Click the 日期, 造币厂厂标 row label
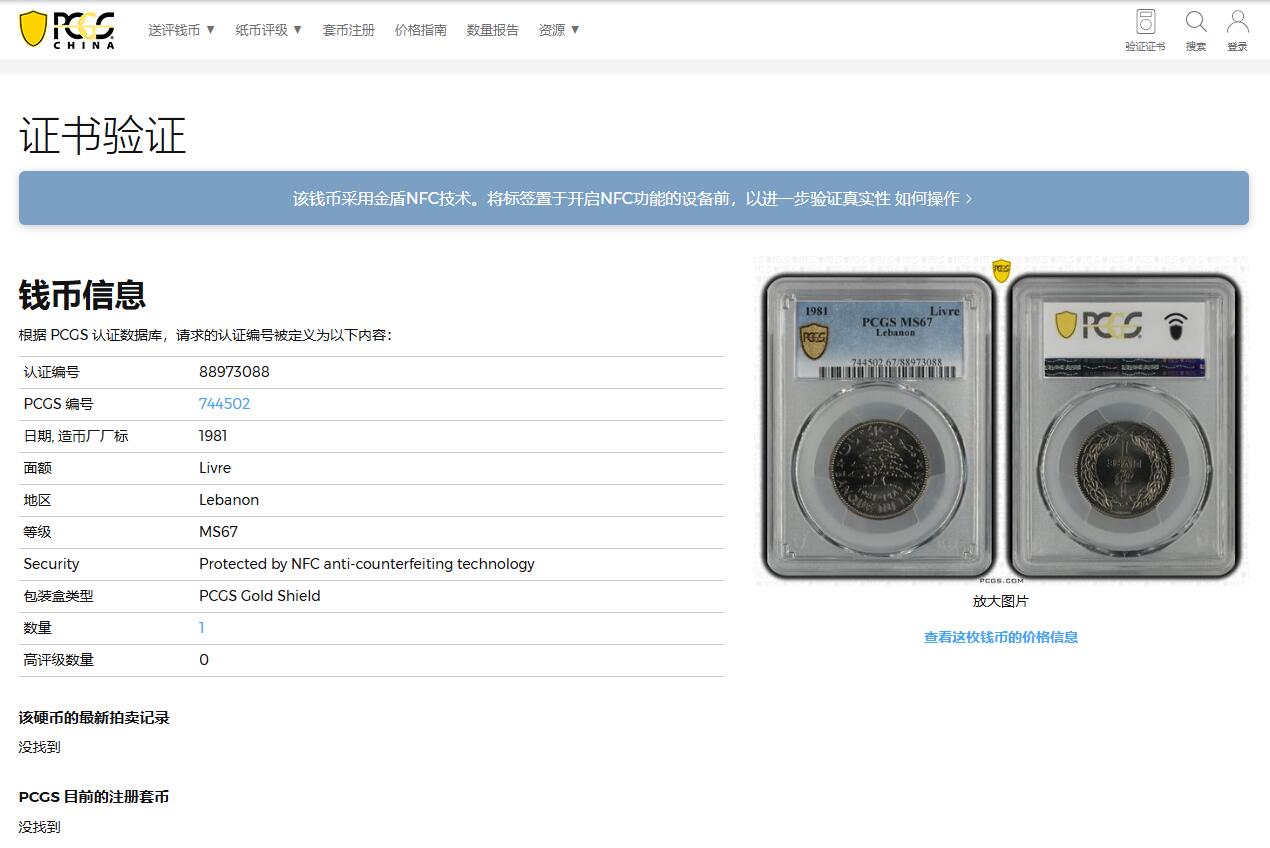This screenshot has width=1270, height=848. [x=76, y=436]
